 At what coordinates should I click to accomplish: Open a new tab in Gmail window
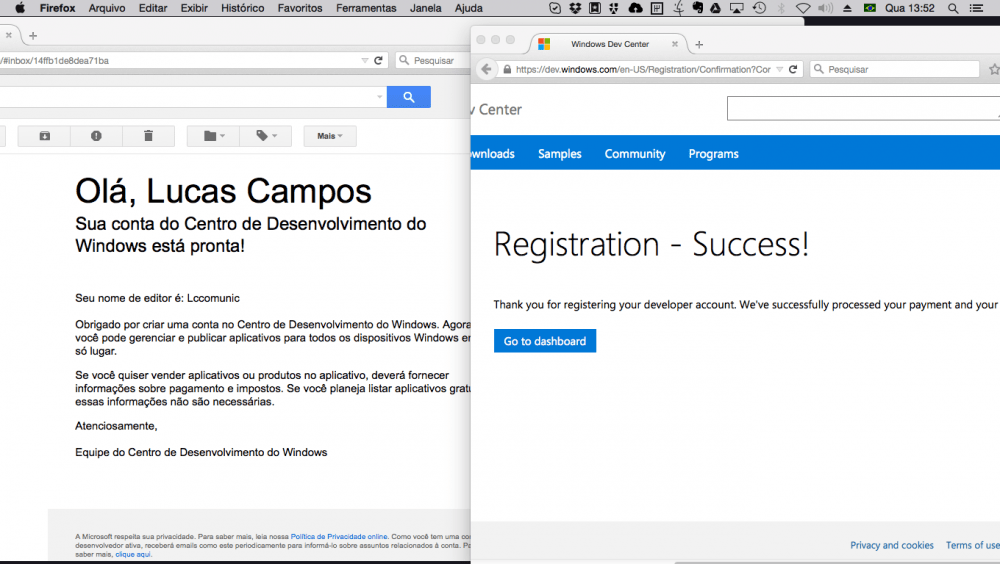(33, 36)
